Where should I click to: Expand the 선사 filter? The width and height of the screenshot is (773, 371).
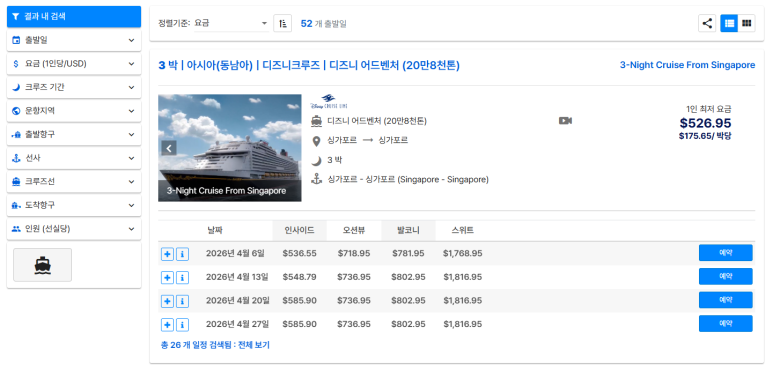(74, 158)
